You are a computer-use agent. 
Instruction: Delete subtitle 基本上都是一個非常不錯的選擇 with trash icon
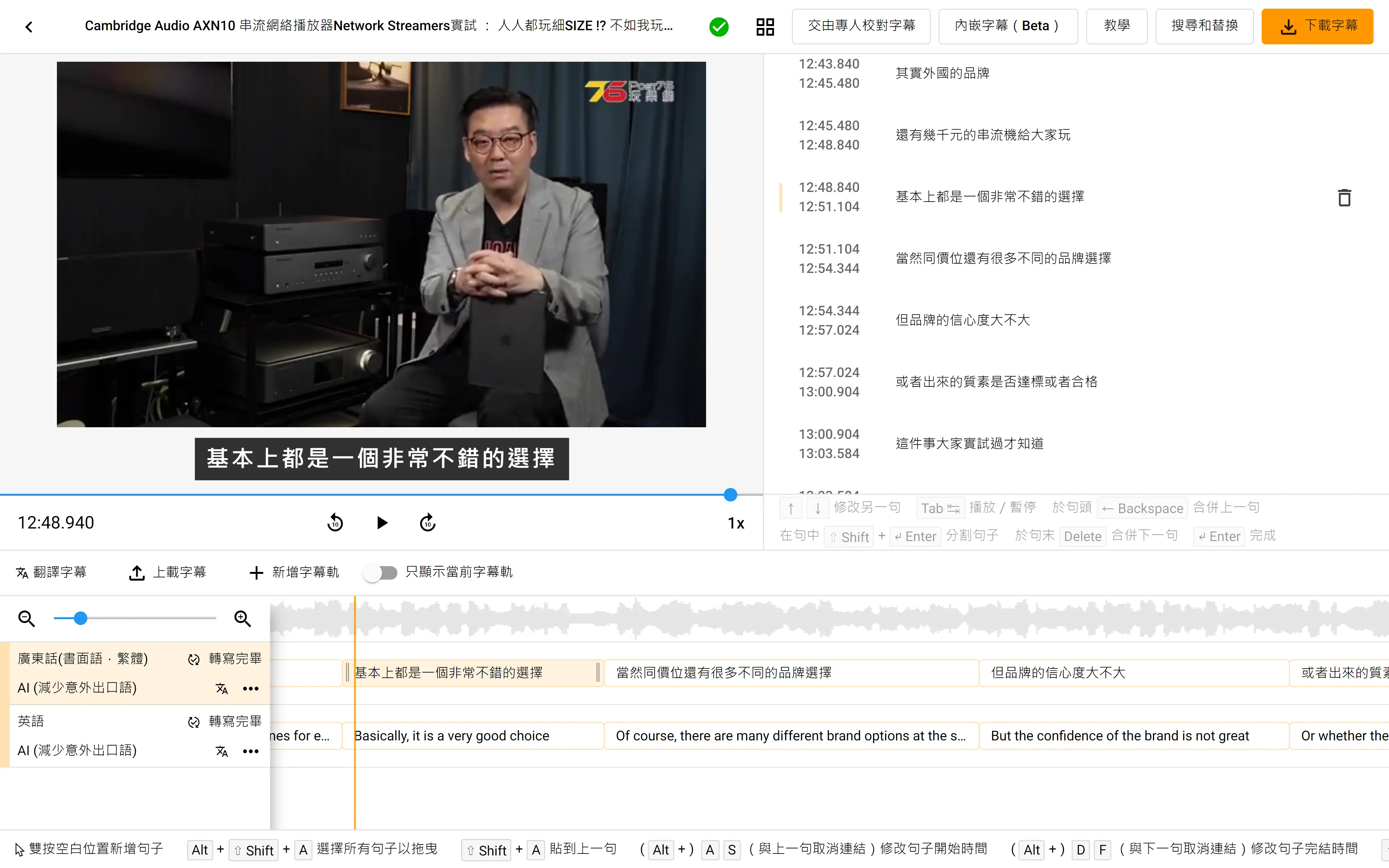[1344, 197]
